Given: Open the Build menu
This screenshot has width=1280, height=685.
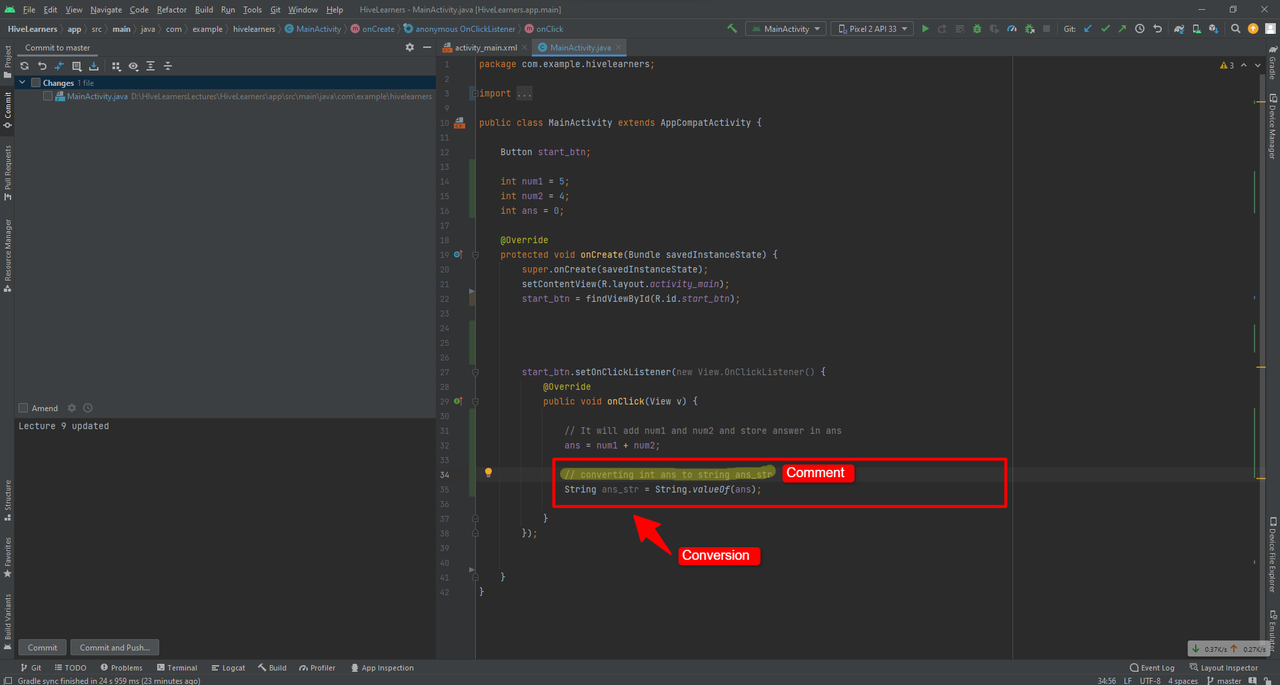Looking at the screenshot, I should [204, 9].
